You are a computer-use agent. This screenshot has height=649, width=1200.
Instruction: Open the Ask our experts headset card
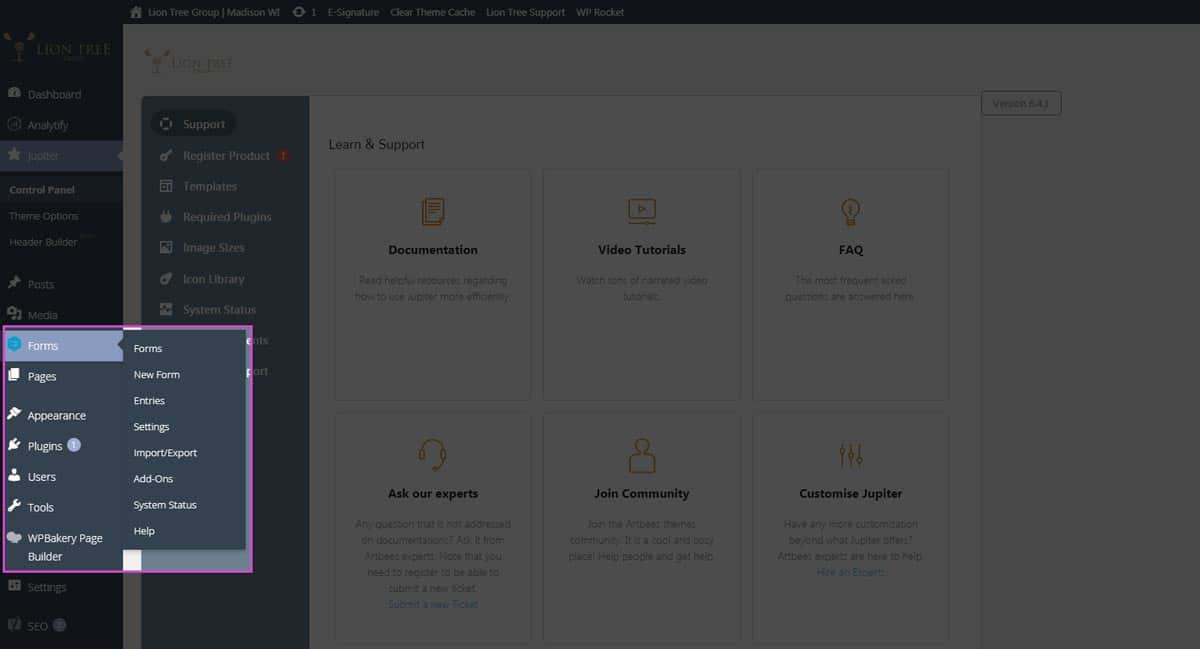point(433,527)
